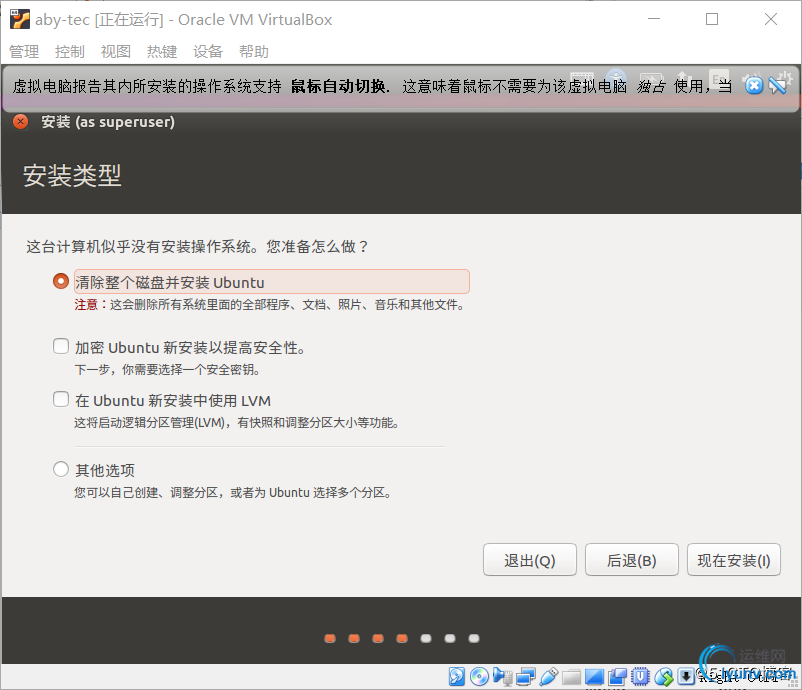Click the 注意 warning text line
The image size is (802, 690).
pos(270,305)
